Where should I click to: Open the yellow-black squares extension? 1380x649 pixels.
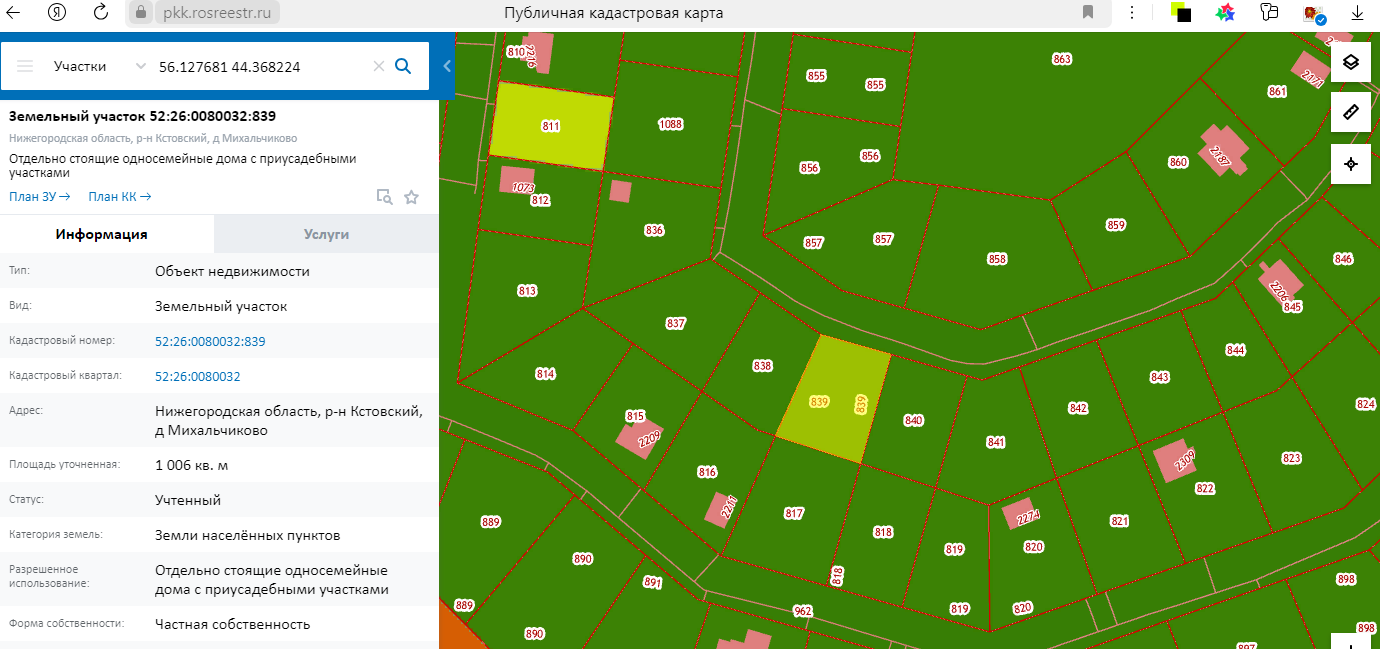(1181, 13)
